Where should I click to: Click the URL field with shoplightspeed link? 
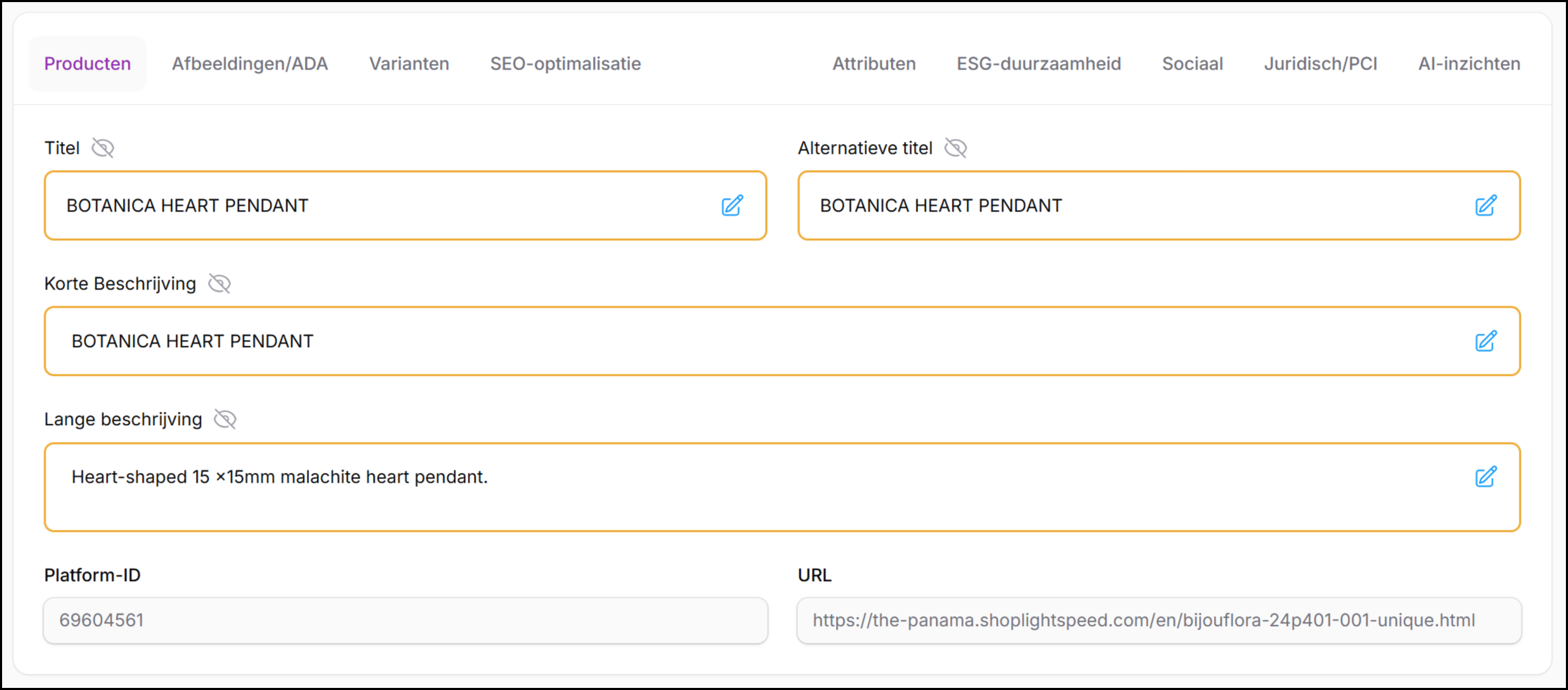coord(1158,620)
